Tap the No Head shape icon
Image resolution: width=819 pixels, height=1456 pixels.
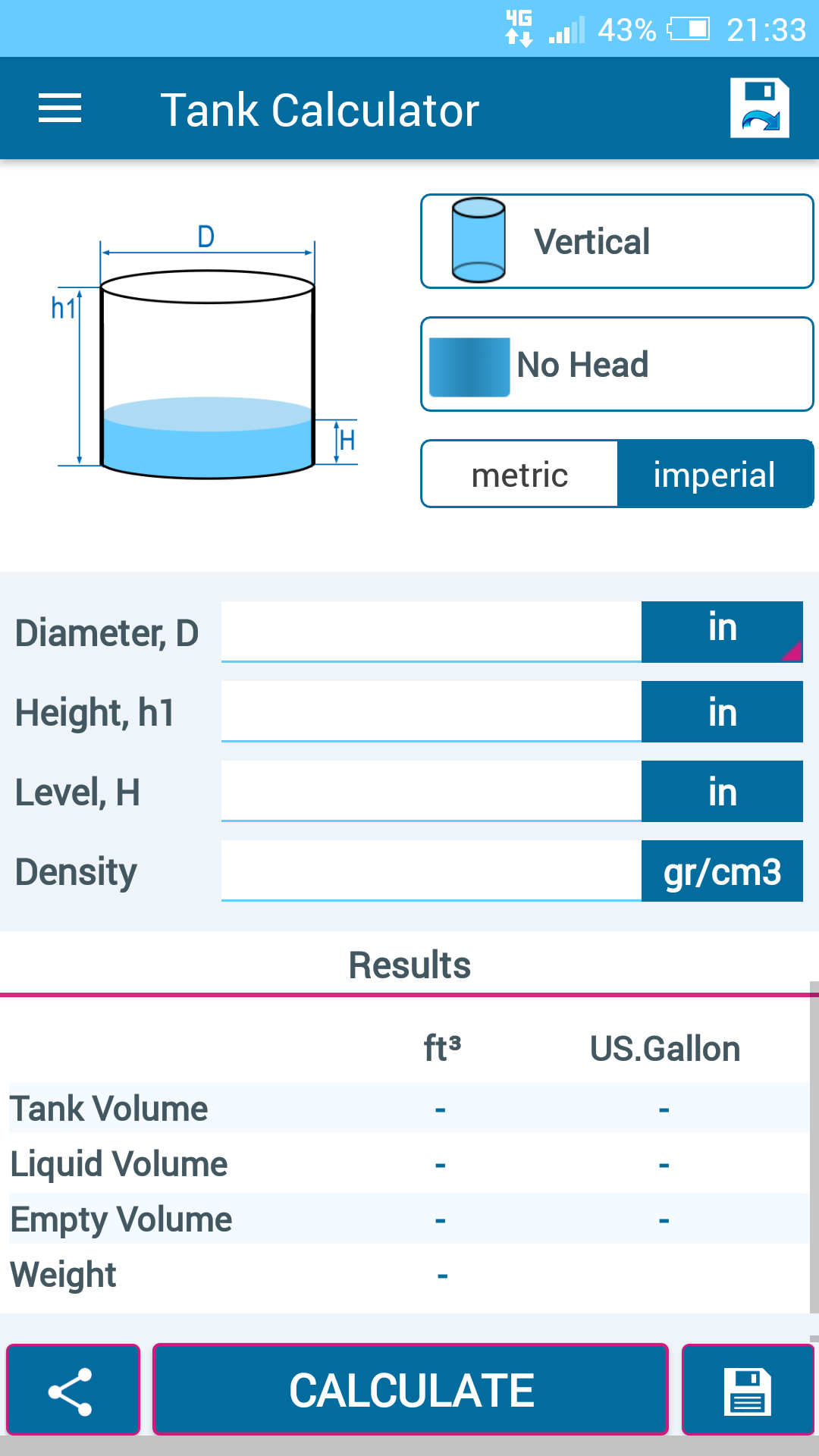(x=469, y=366)
